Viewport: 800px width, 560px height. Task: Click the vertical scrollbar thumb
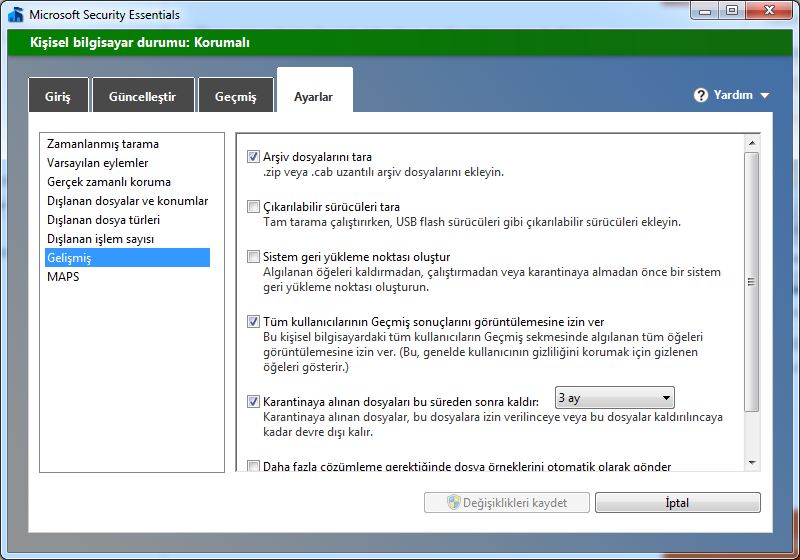pyautogui.click(x=752, y=282)
